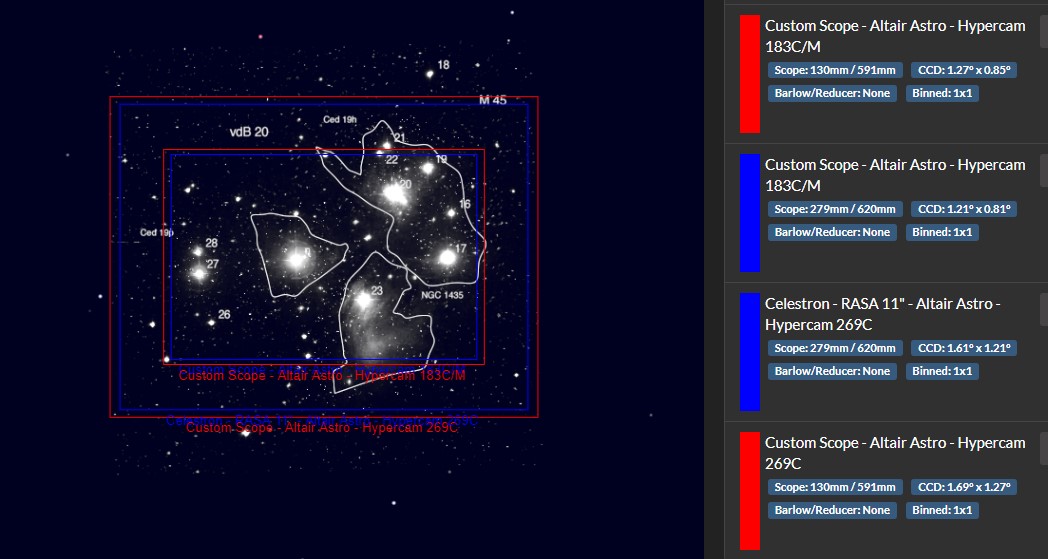Click the blue-bar 'Hypercam 183C/M' card title
Viewport: 1048px width, 559px height.
tap(895, 175)
